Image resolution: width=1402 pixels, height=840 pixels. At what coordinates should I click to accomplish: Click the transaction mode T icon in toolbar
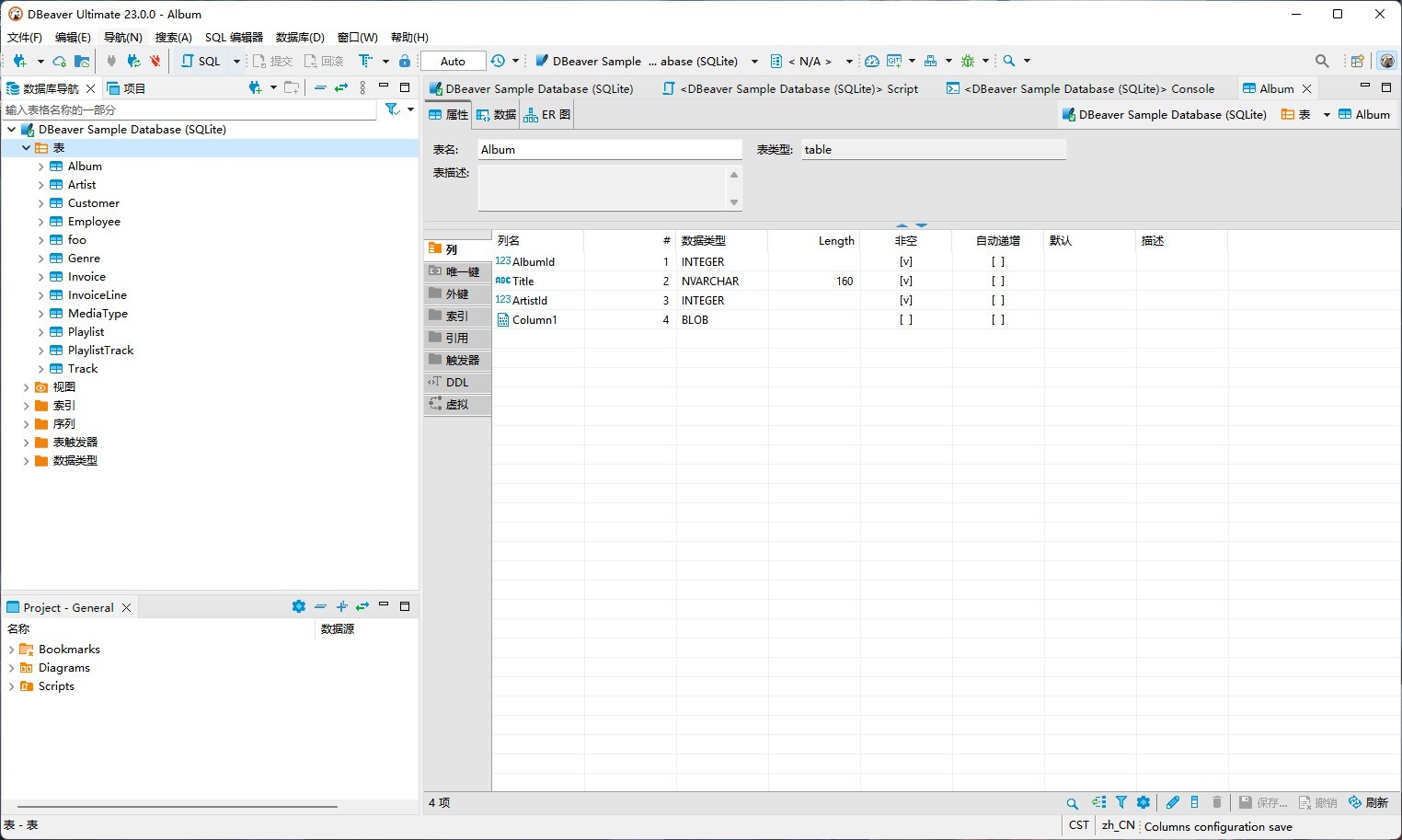(x=365, y=61)
